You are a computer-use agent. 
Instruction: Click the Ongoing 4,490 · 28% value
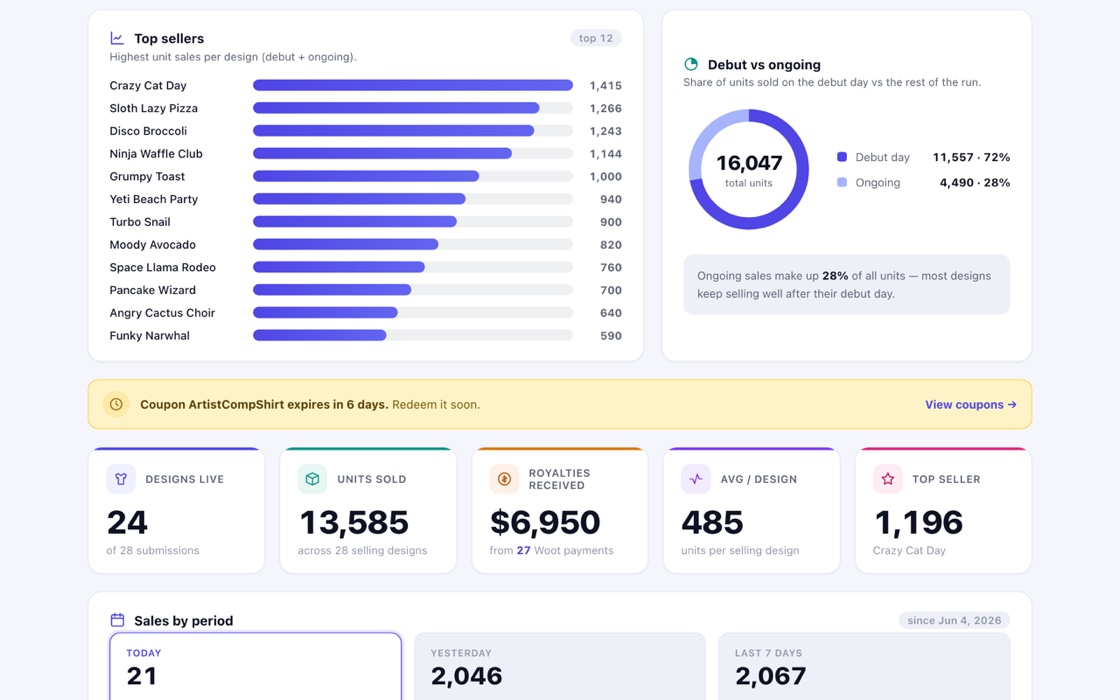point(974,182)
